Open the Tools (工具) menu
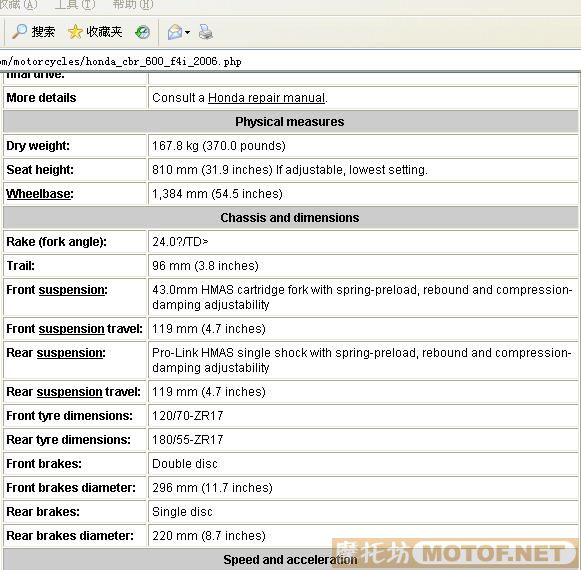Viewport: 581px width, 570px height. (75, 4)
